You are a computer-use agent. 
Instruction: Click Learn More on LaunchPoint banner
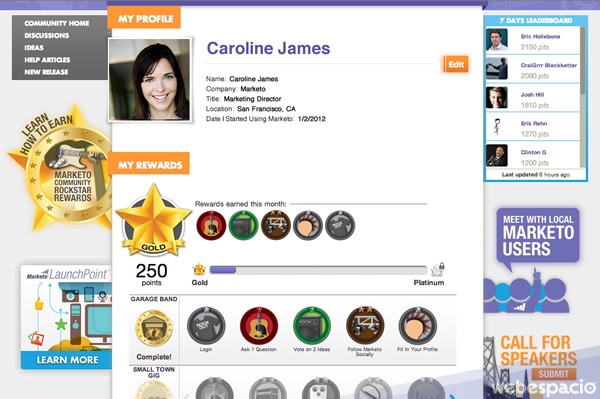[67, 360]
